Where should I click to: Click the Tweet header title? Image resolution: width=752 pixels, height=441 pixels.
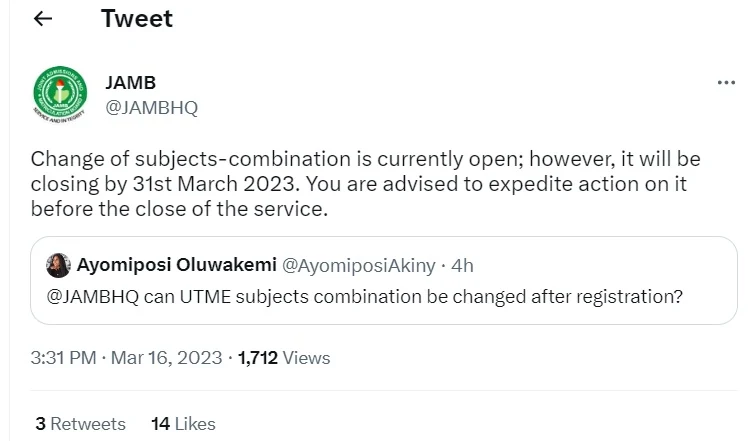137,19
